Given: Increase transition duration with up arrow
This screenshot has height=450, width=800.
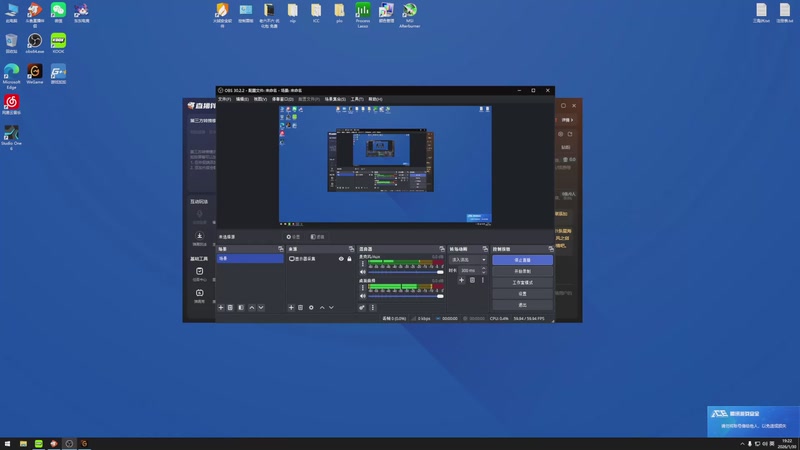Looking at the screenshot, I should point(484,269).
